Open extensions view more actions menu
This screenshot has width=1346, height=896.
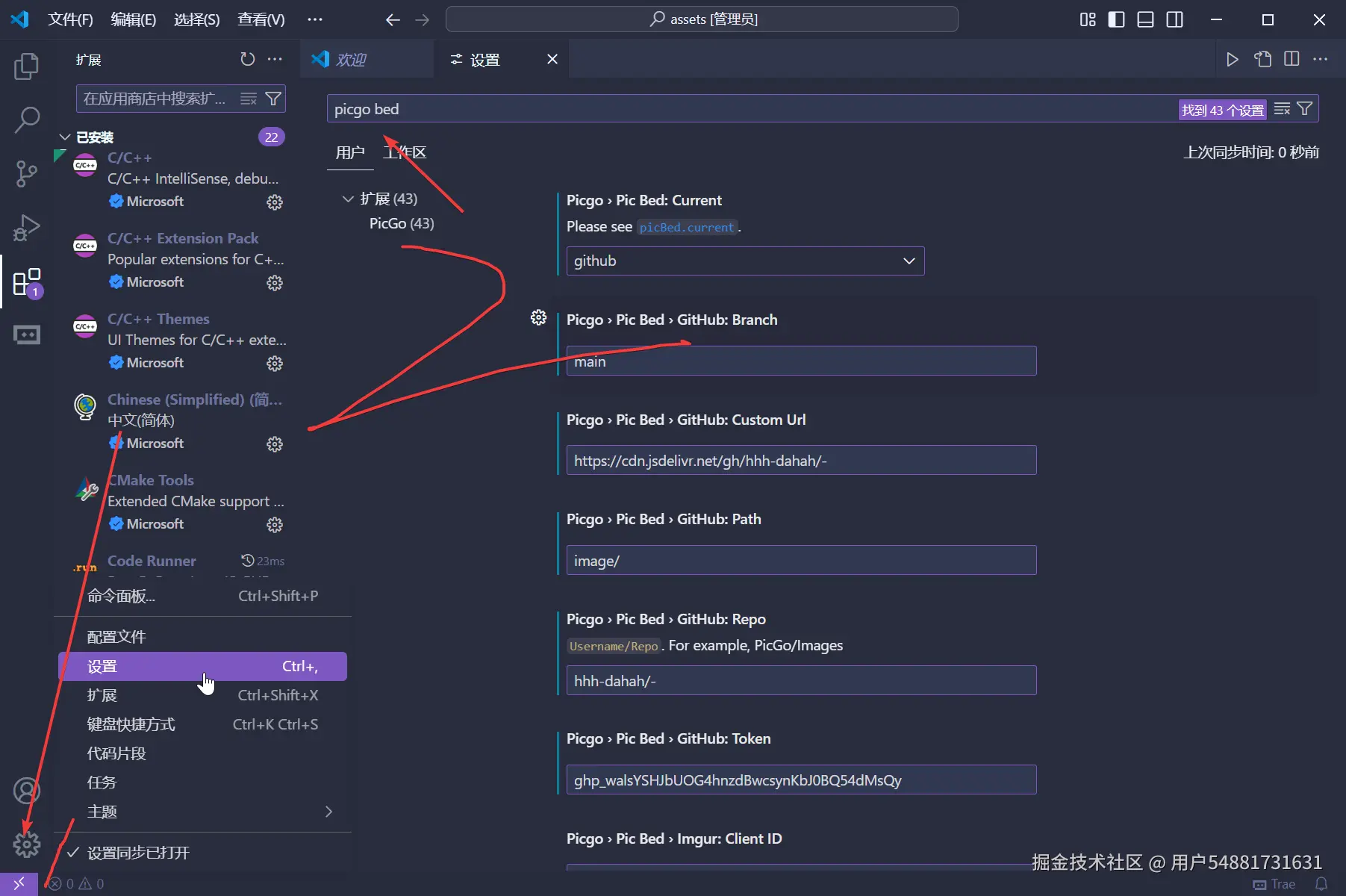pyautogui.click(x=275, y=59)
